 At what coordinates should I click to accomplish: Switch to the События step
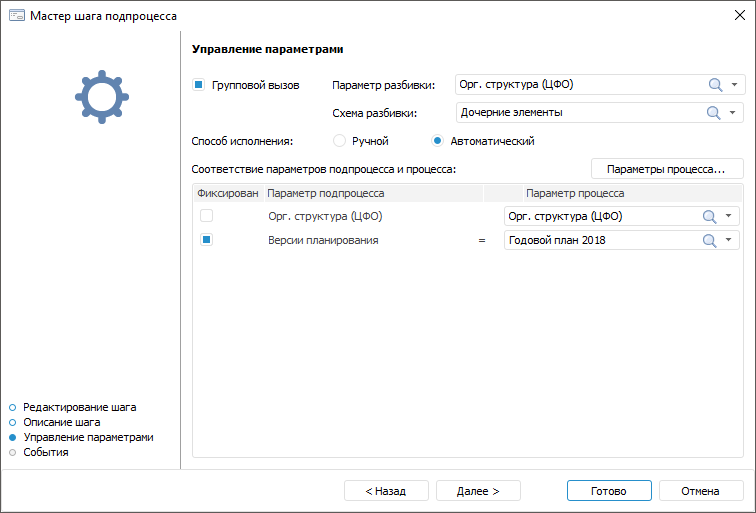pyautogui.click(x=45, y=452)
